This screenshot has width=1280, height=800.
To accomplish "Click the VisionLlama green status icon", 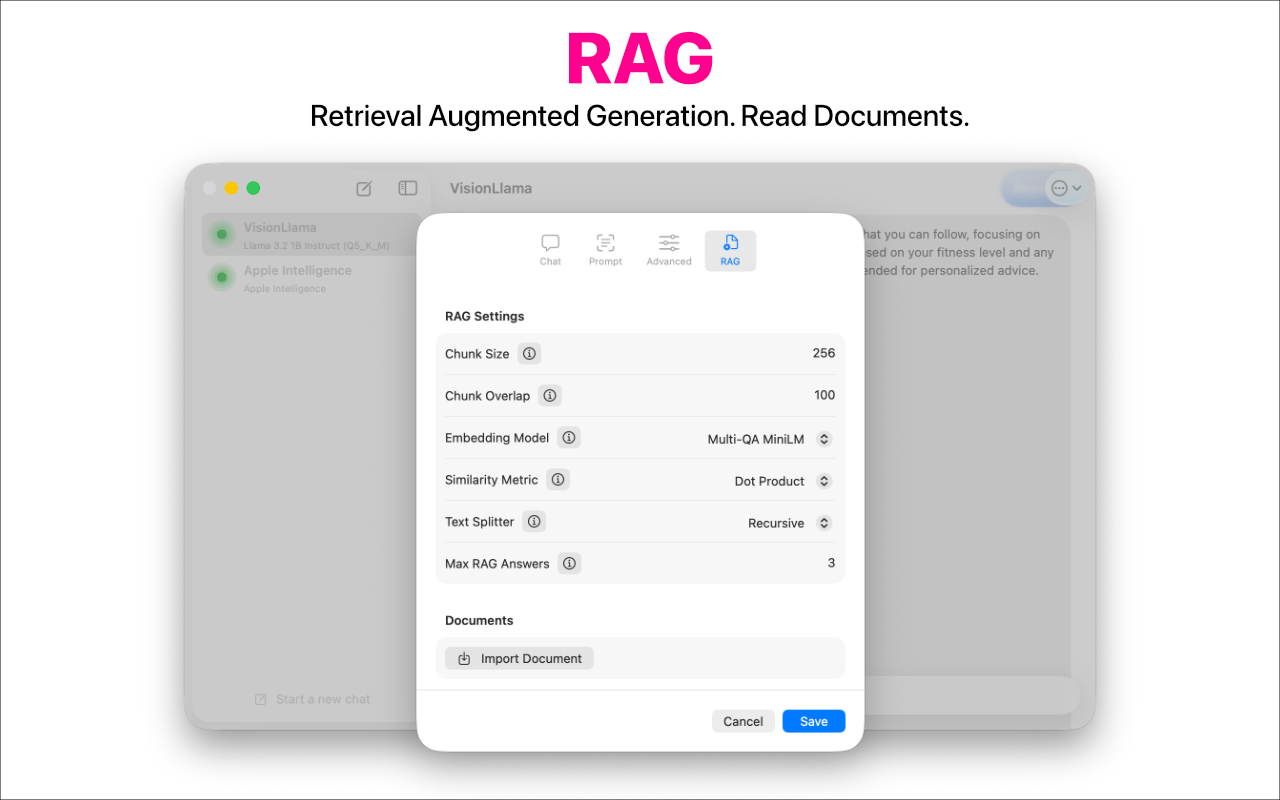I will (221, 235).
